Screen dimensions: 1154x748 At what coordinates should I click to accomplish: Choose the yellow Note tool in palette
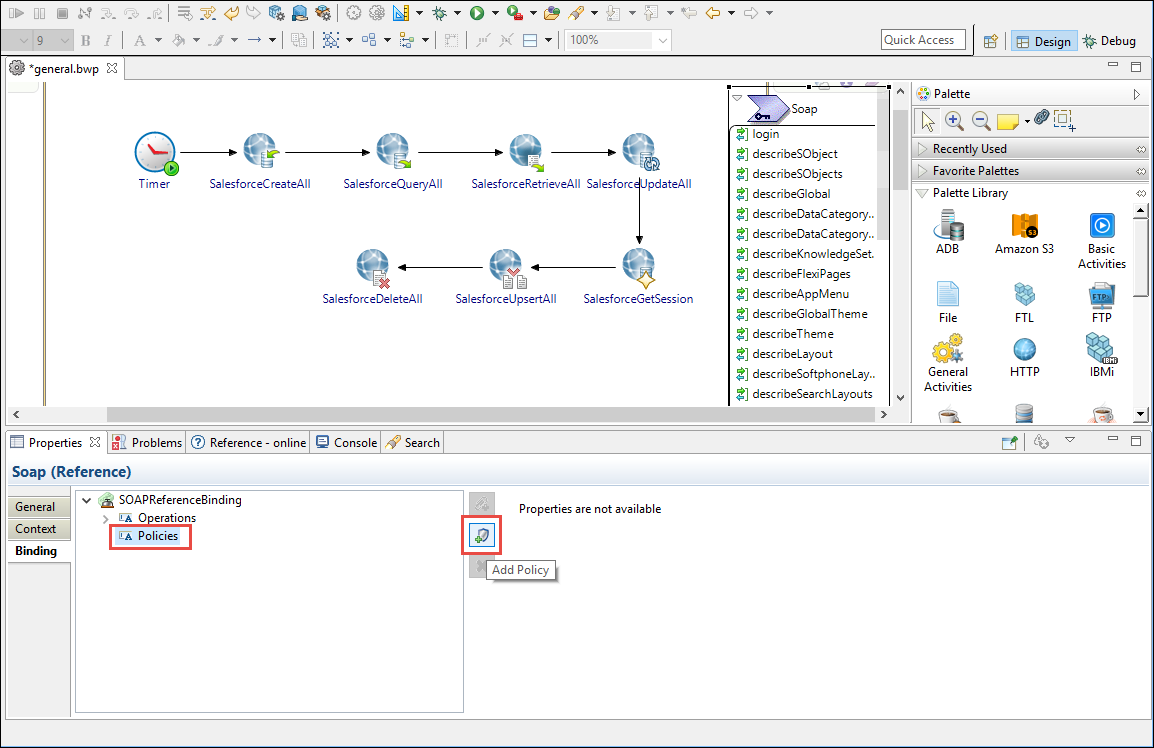click(1007, 121)
